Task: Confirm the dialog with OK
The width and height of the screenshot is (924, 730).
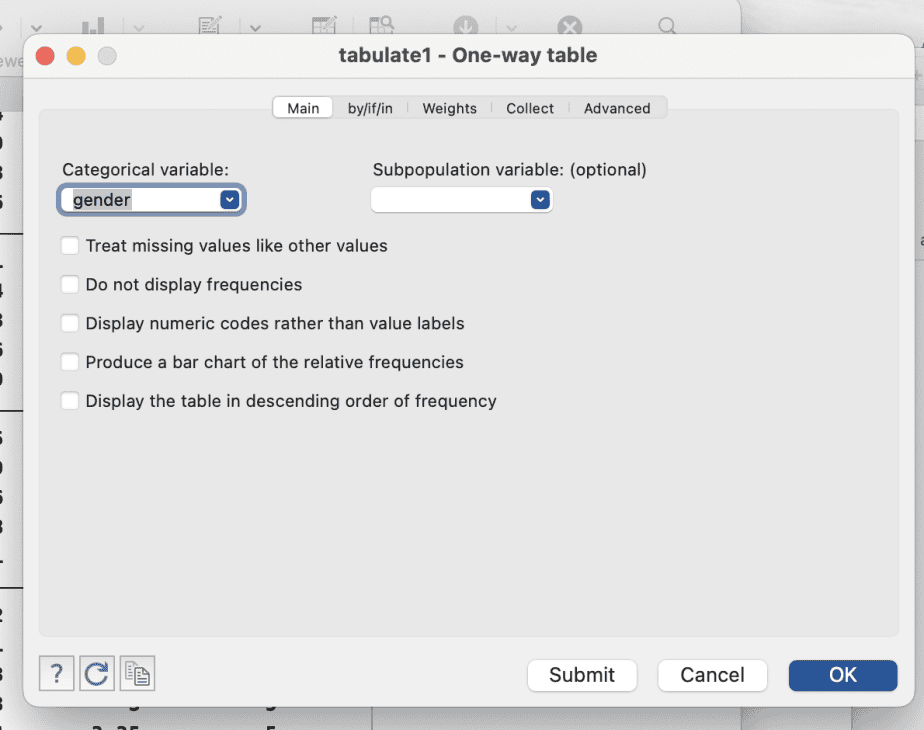Action: pyautogui.click(x=842, y=675)
